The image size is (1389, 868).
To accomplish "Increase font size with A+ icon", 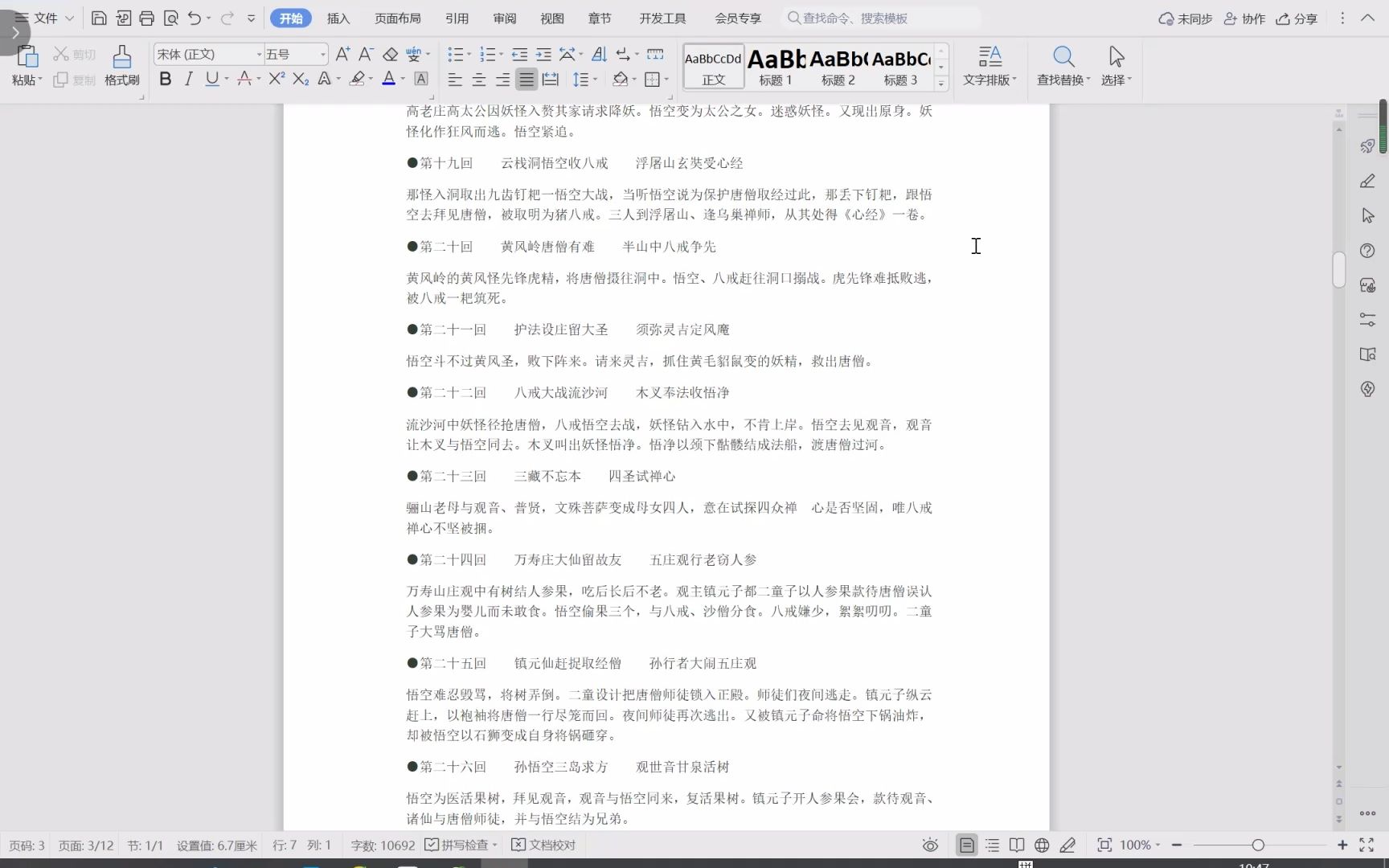I will [x=342, y=54].
